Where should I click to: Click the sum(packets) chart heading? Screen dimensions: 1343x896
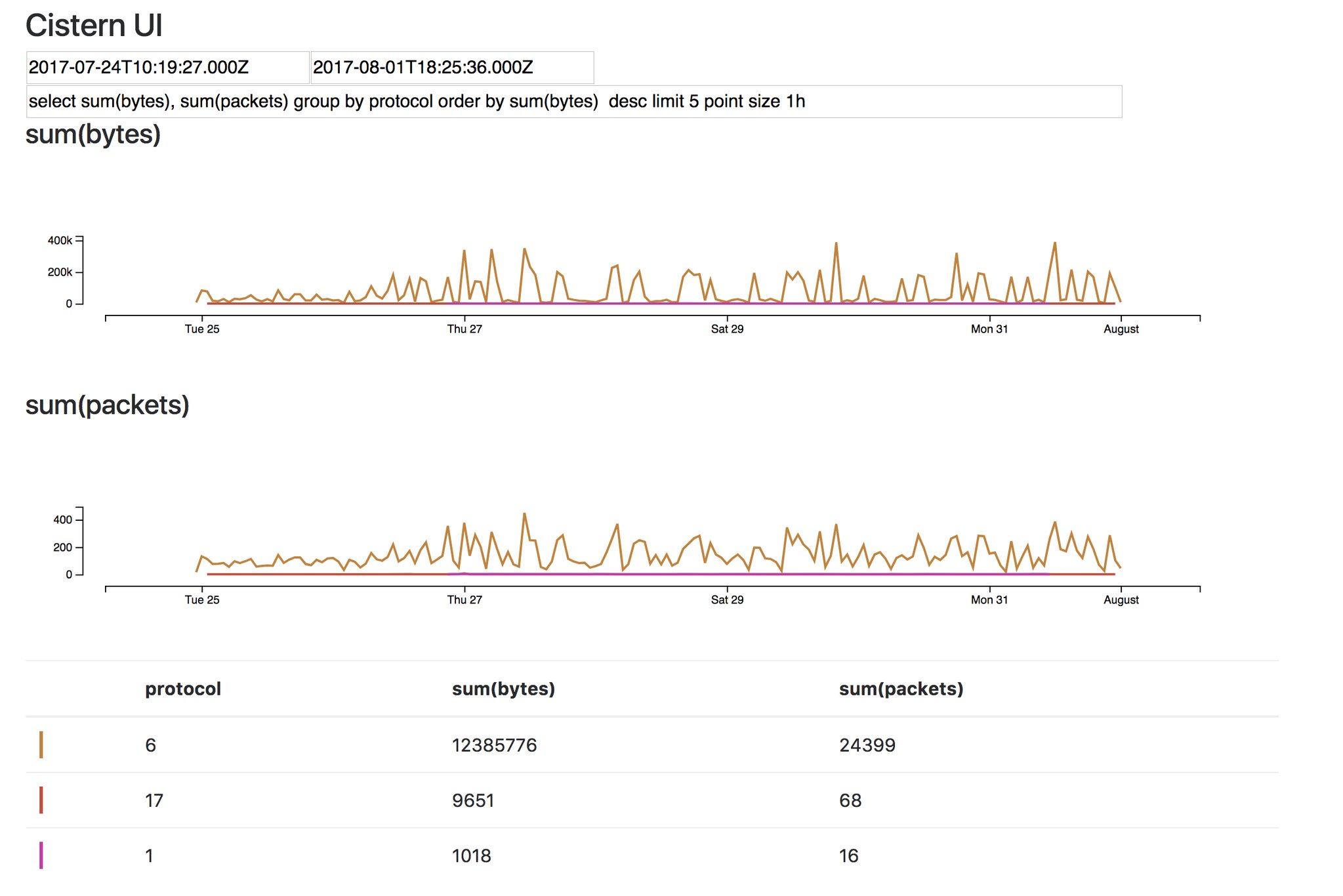pos(107,405)
